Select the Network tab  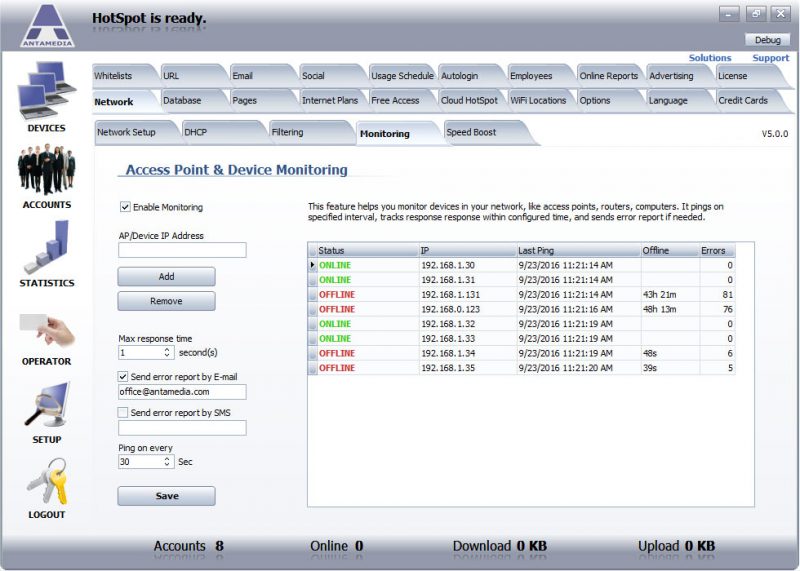(124, 101)
